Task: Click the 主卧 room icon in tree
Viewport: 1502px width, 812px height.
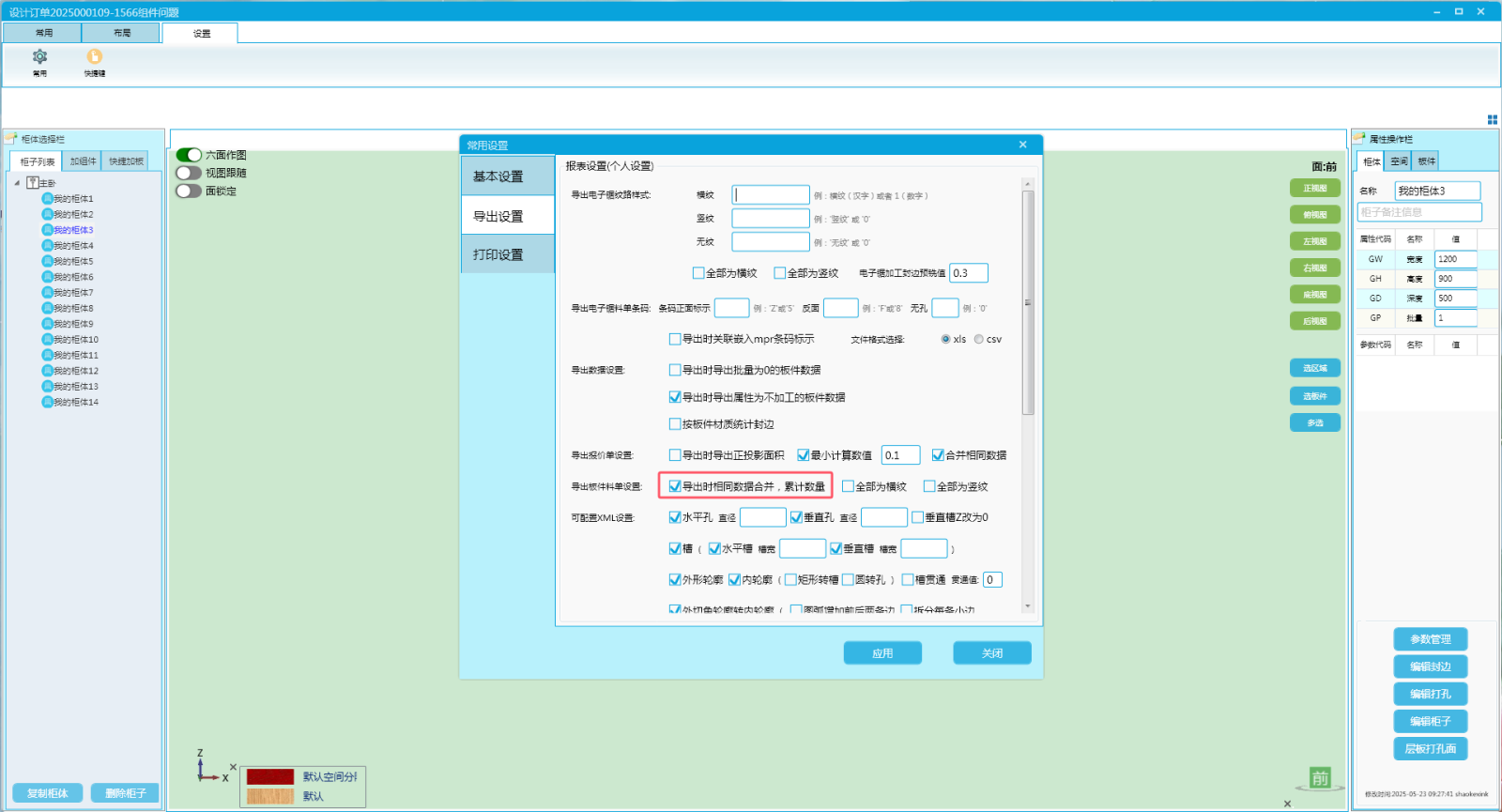Action: (33, 183)
